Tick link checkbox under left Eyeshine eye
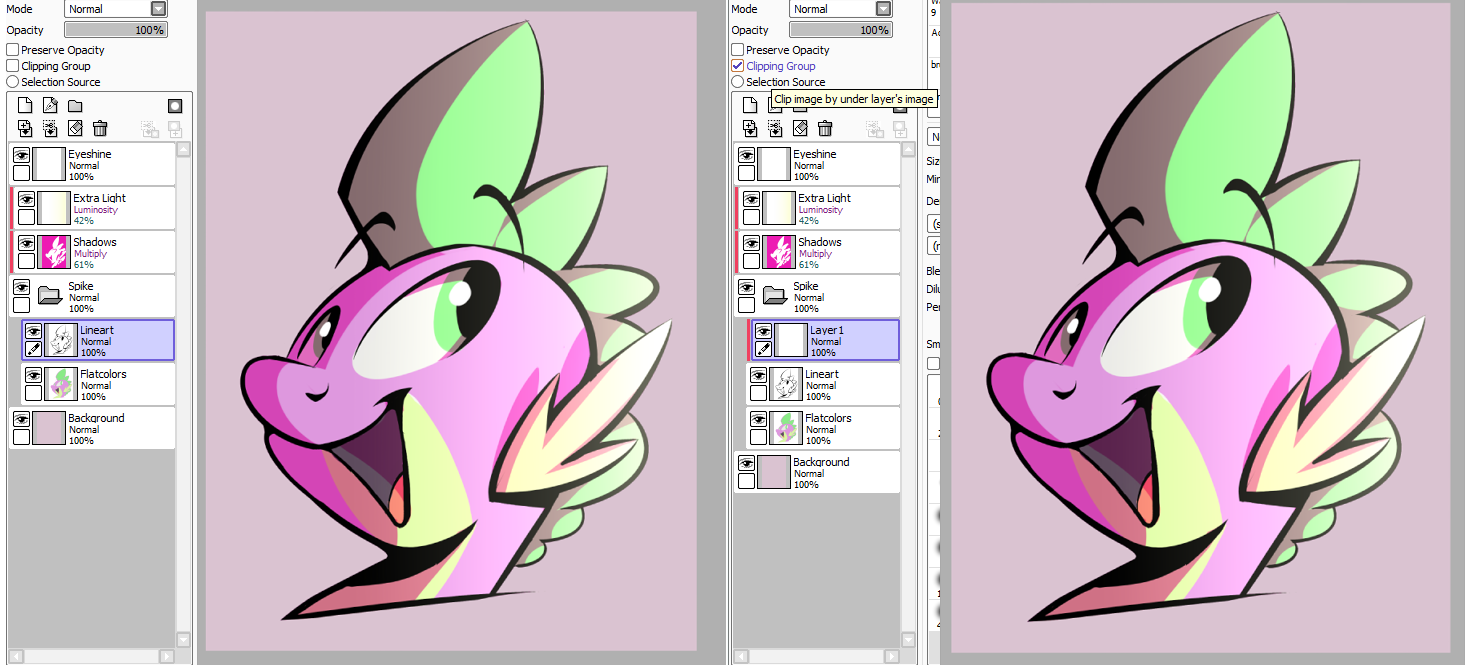The image size is (1466, 665). (21, 173)
